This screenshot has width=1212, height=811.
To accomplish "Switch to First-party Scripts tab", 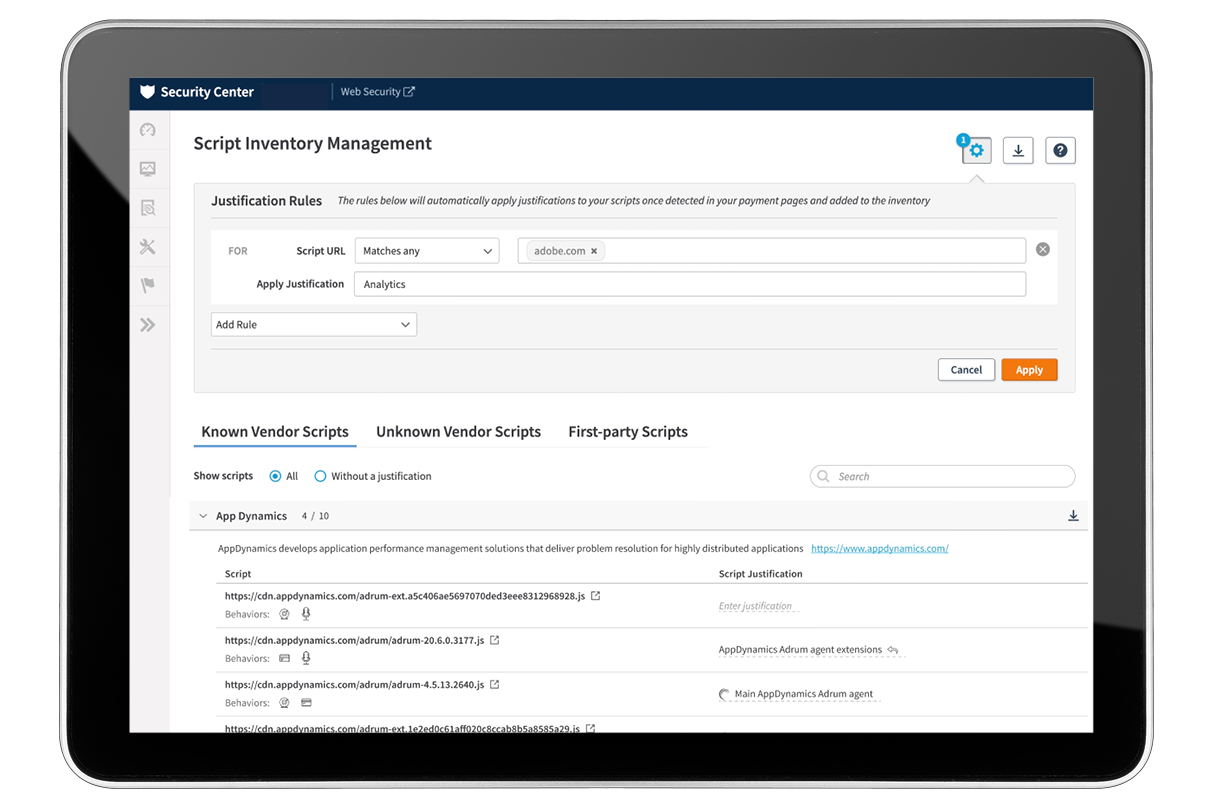I will pos(628,432).
